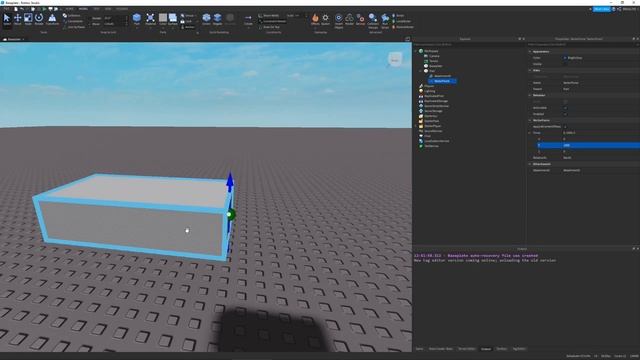Click the Union solid modeling icon
The width and height of the screenshot is (640, 360).
tap(207, 19)
